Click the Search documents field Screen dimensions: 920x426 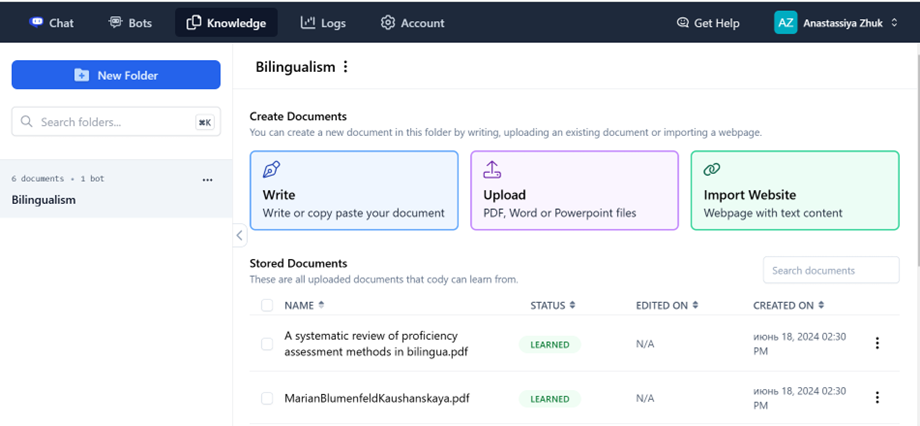click(x=831, y=271)
